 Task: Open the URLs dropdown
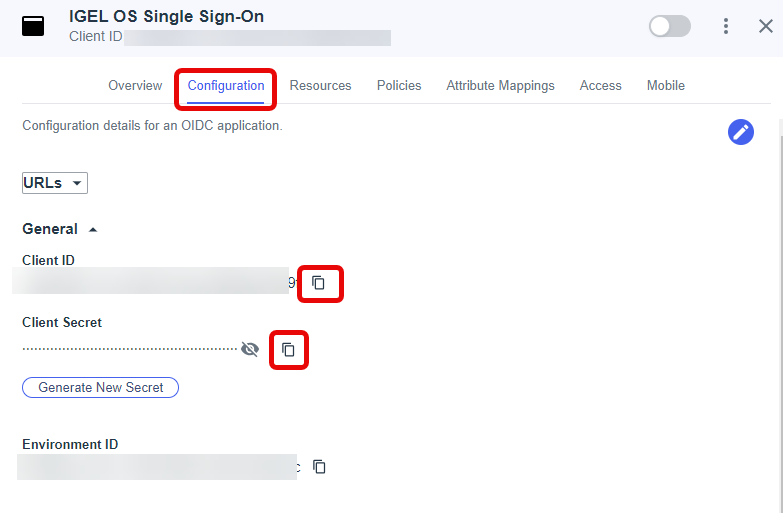pos(55,183)
